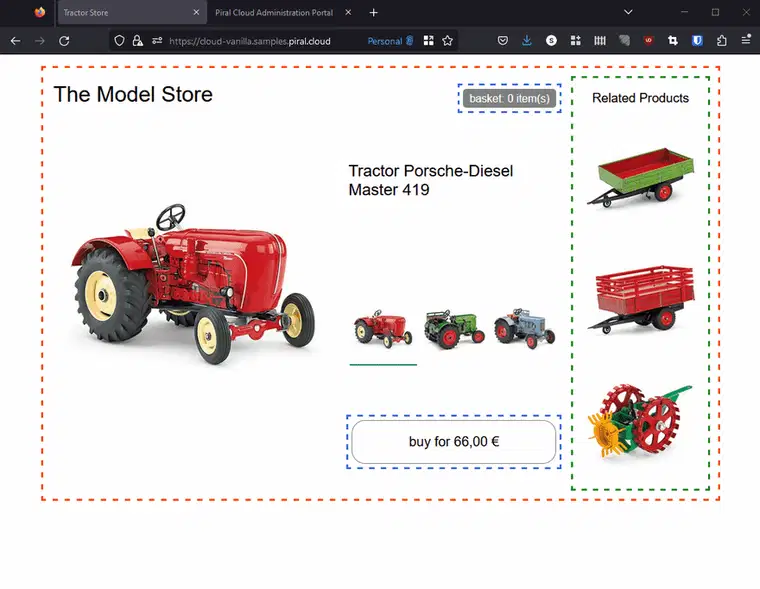Open the QR code grid icon in the address bar
This screenshot has width=760, height=589.
click(x=428, y=41)
